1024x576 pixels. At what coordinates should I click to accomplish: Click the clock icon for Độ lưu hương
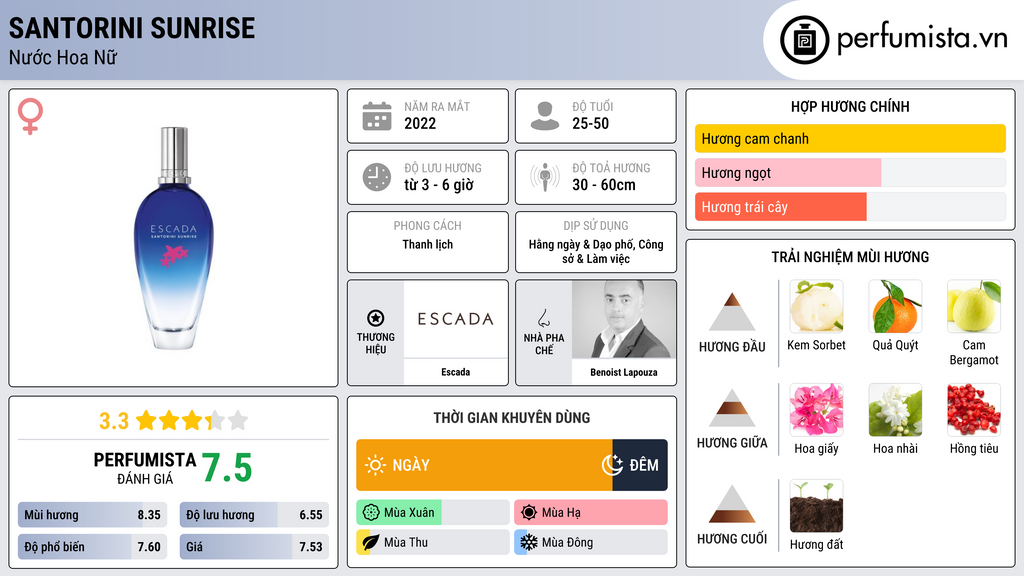click(377, 177)
